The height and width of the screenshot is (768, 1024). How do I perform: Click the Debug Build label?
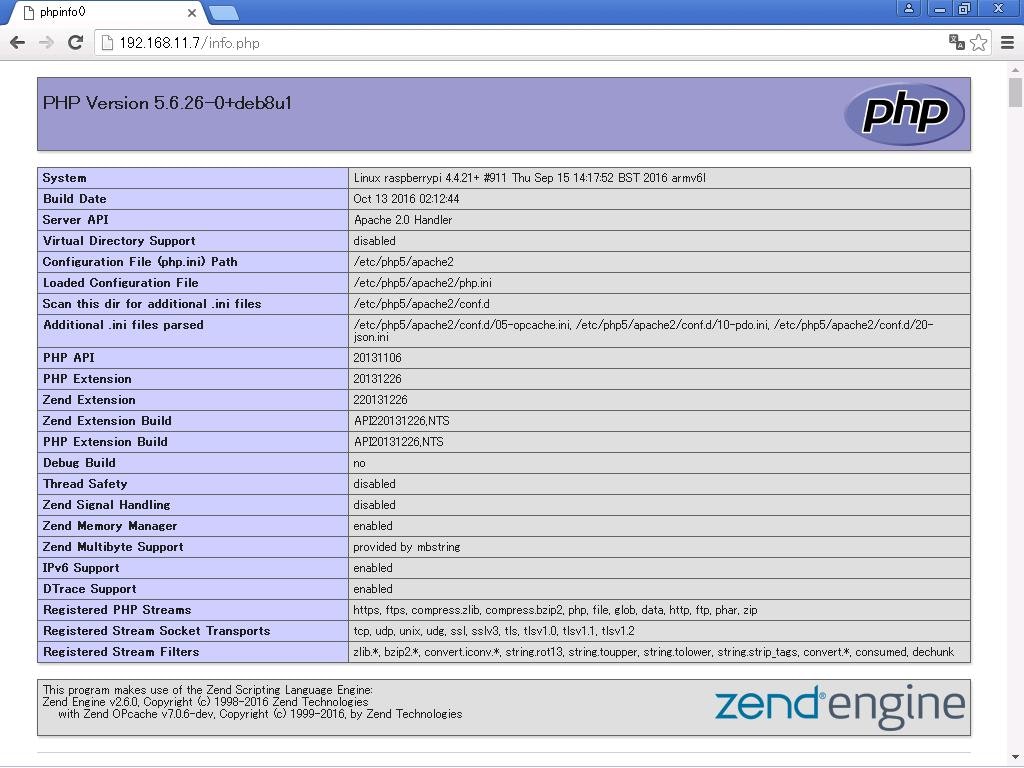click(x=79, y=462)
